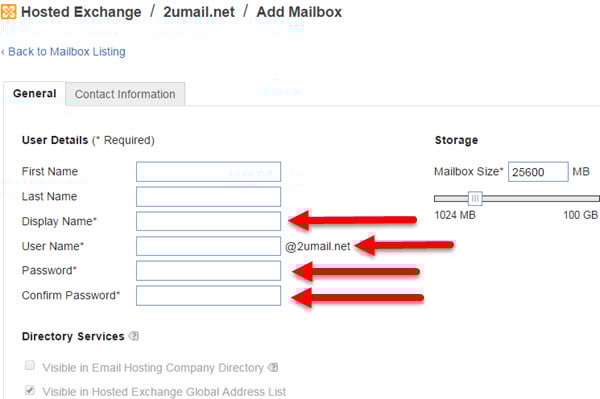Image resolution: width=600 pixels, height=399 pixels.
Task: Click the Mailbox Size MB input
Action: tap(538, 172)
